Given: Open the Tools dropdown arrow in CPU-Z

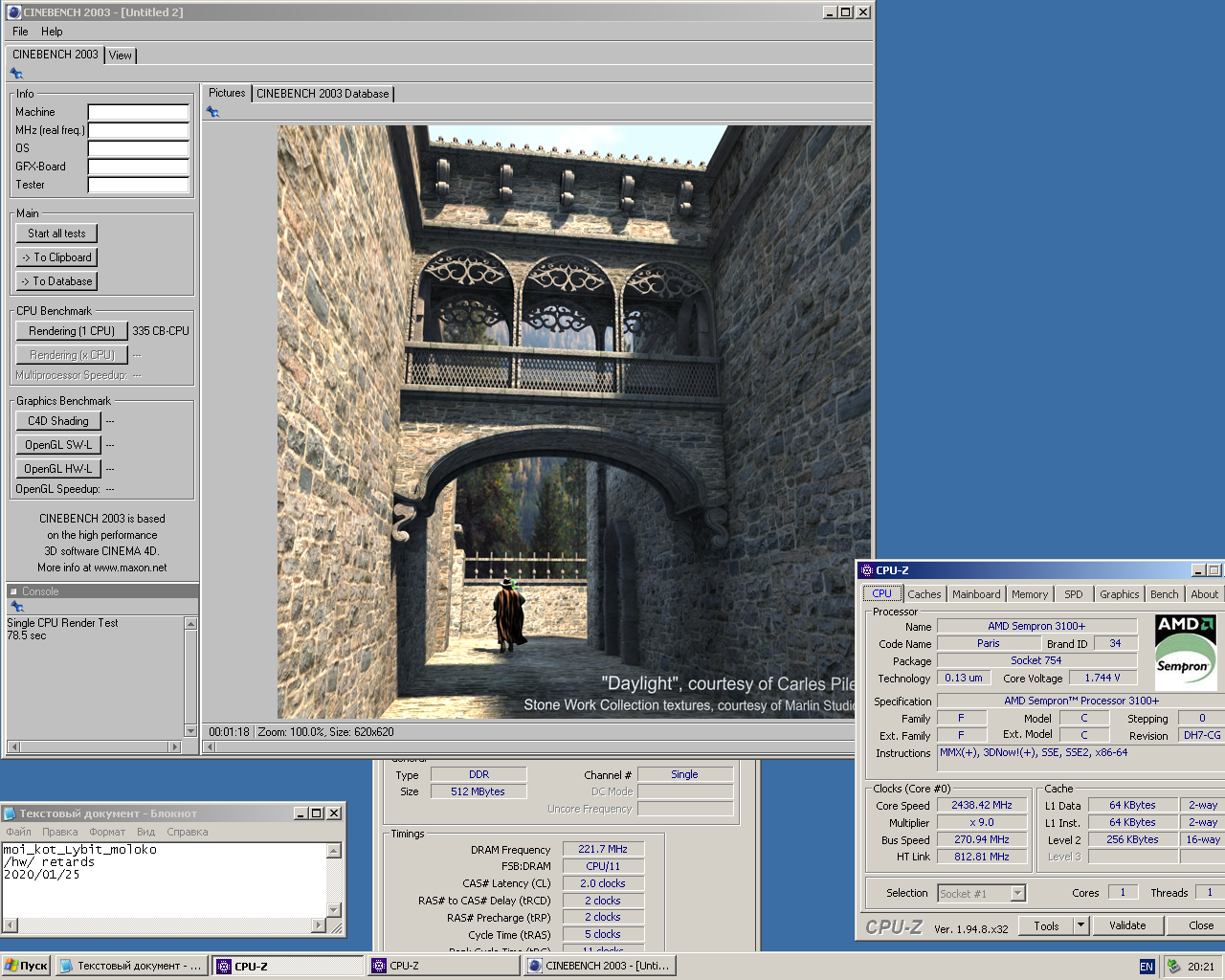Looking at the screenshot, I should (x=1080, y=925).
